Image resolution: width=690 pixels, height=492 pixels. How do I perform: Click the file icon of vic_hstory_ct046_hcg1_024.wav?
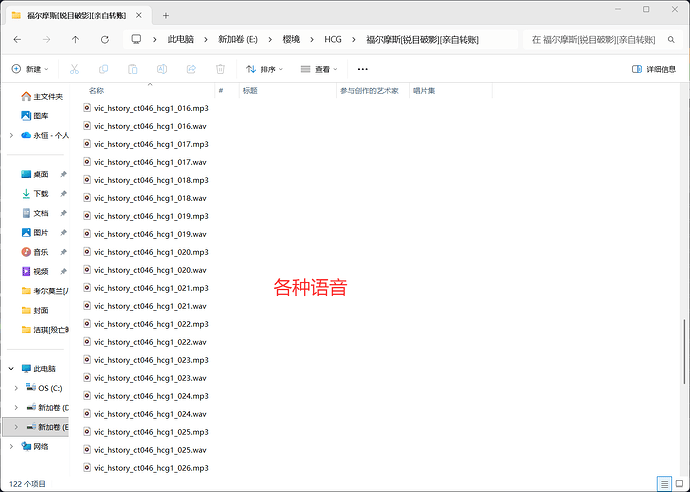click(87, 414)
